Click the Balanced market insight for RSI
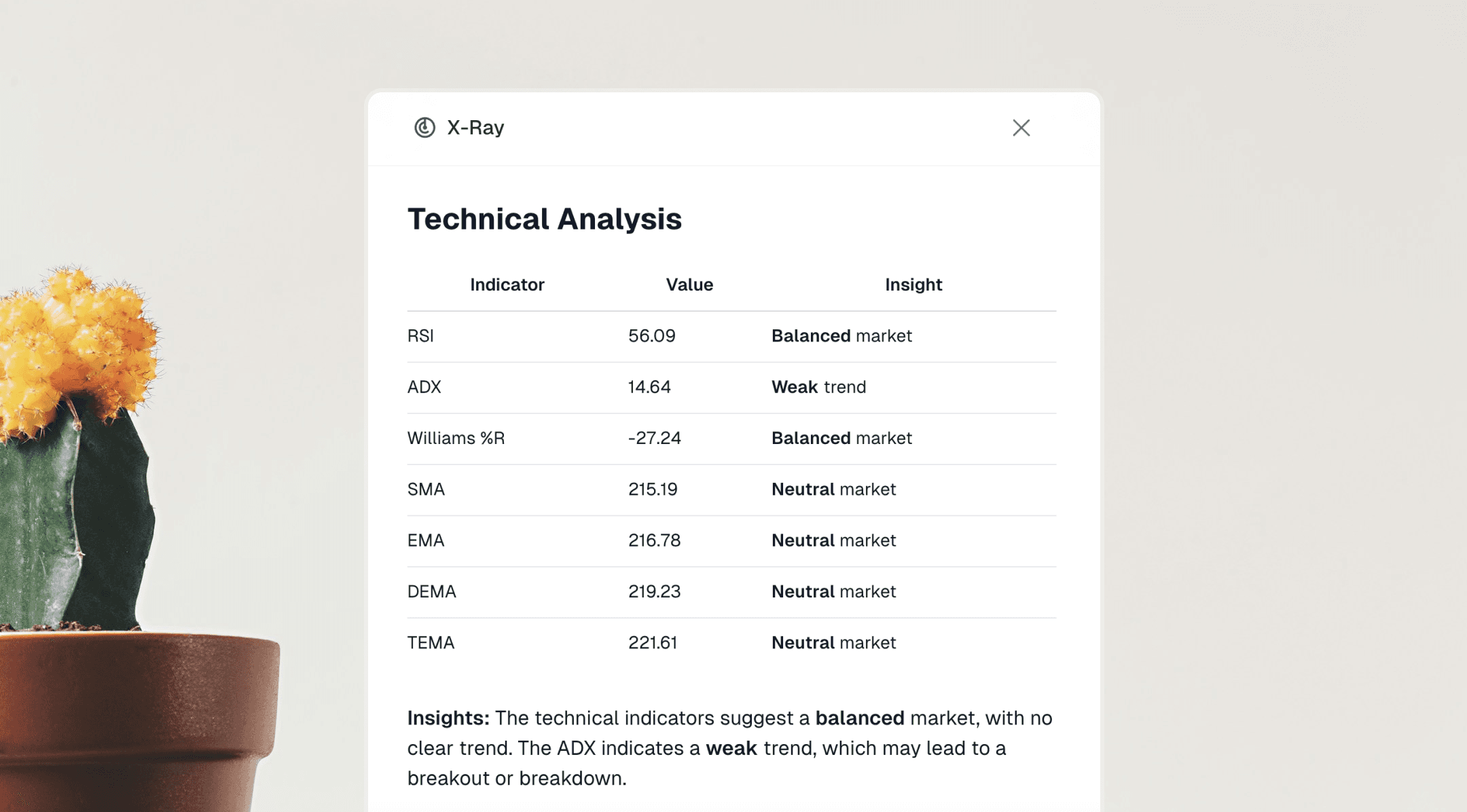Image resolution: width=1467 pixels, height=812 pixels. pyautogui.click(x=841, y=335)
